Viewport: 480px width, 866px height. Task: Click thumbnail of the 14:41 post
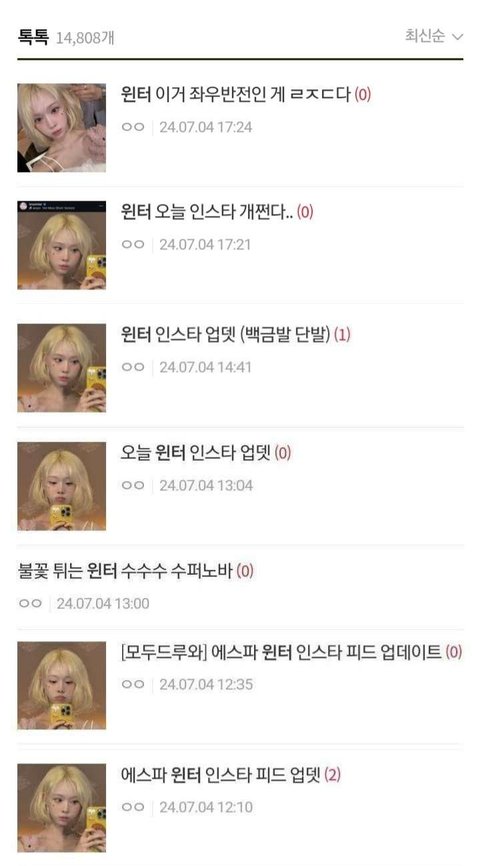tap(61, 368)
